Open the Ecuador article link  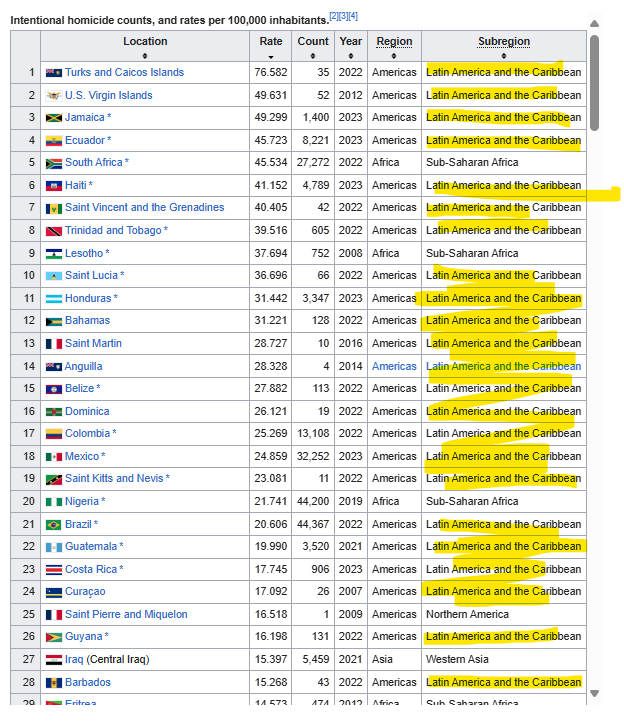click(x=85, y=141)
